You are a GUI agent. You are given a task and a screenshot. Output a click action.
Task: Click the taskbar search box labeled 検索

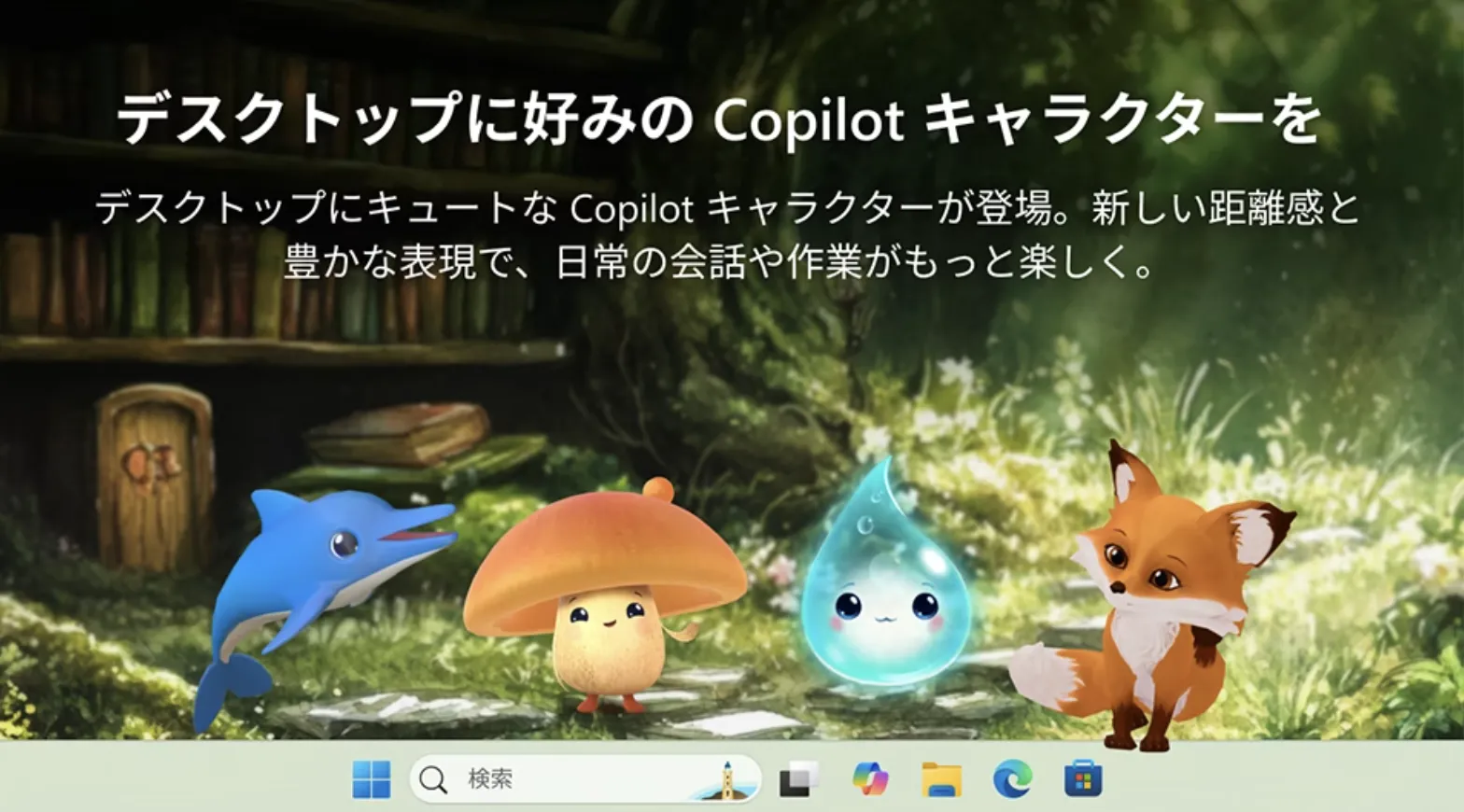pyautogui.click(x=585, y=779)
